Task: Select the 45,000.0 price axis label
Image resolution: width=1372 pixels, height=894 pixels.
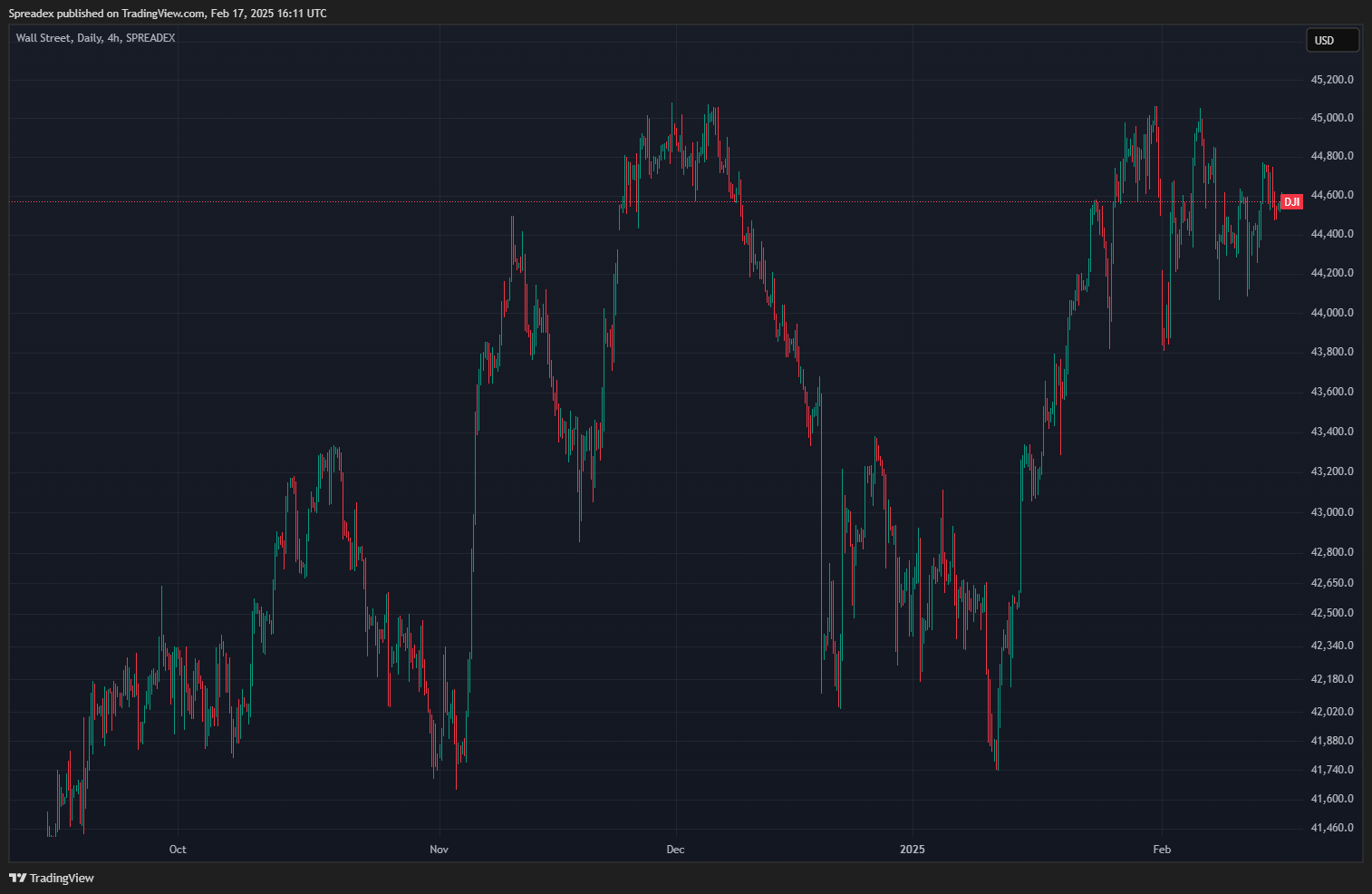Action: [1332, 118]
